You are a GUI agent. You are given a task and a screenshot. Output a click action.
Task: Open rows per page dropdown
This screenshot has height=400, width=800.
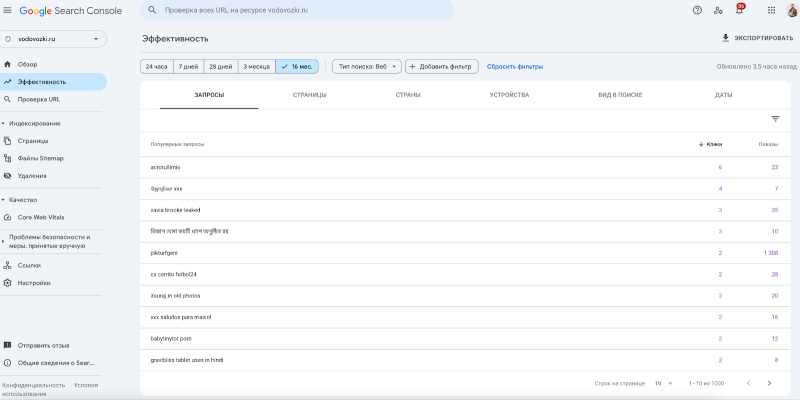pos(664,383)
